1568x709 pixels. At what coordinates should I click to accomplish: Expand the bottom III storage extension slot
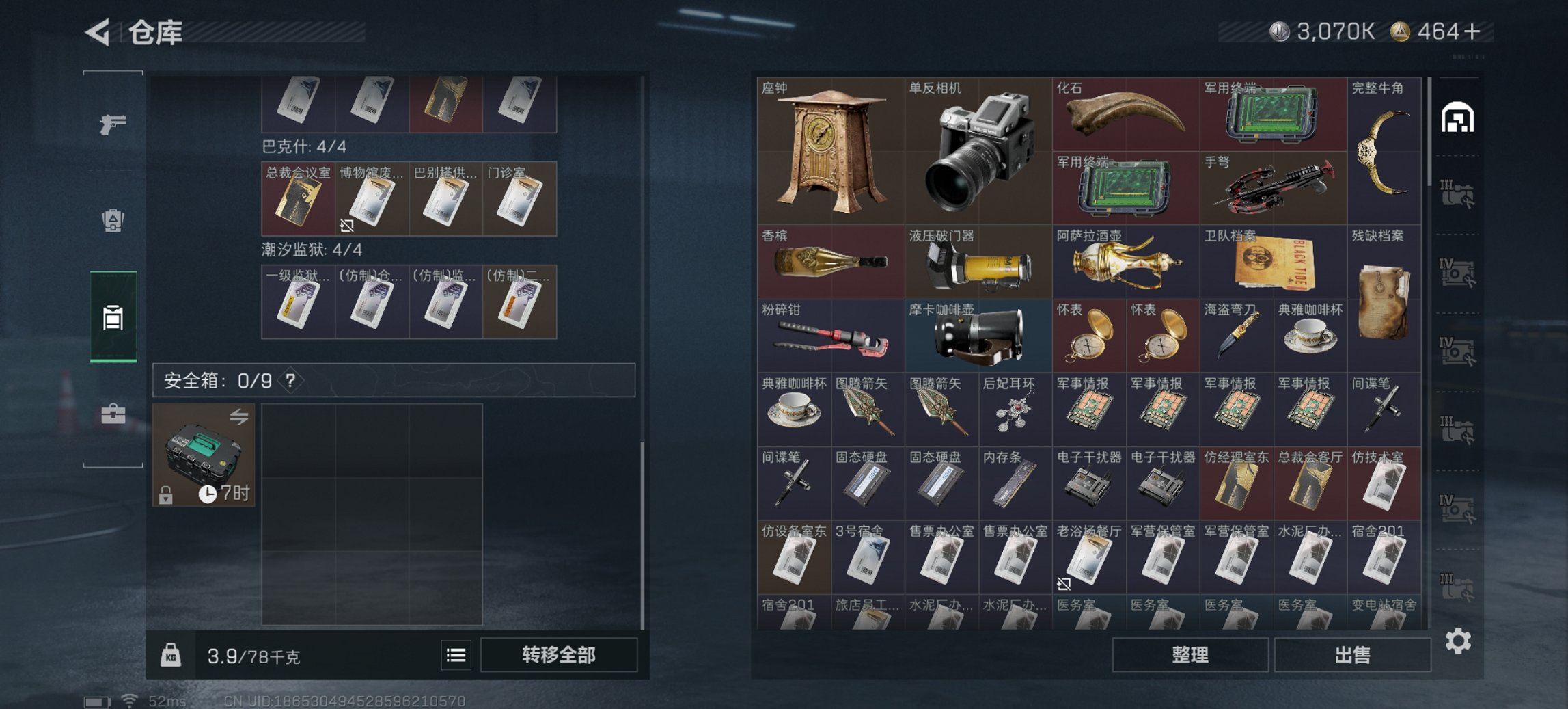tap(1457, 587)
